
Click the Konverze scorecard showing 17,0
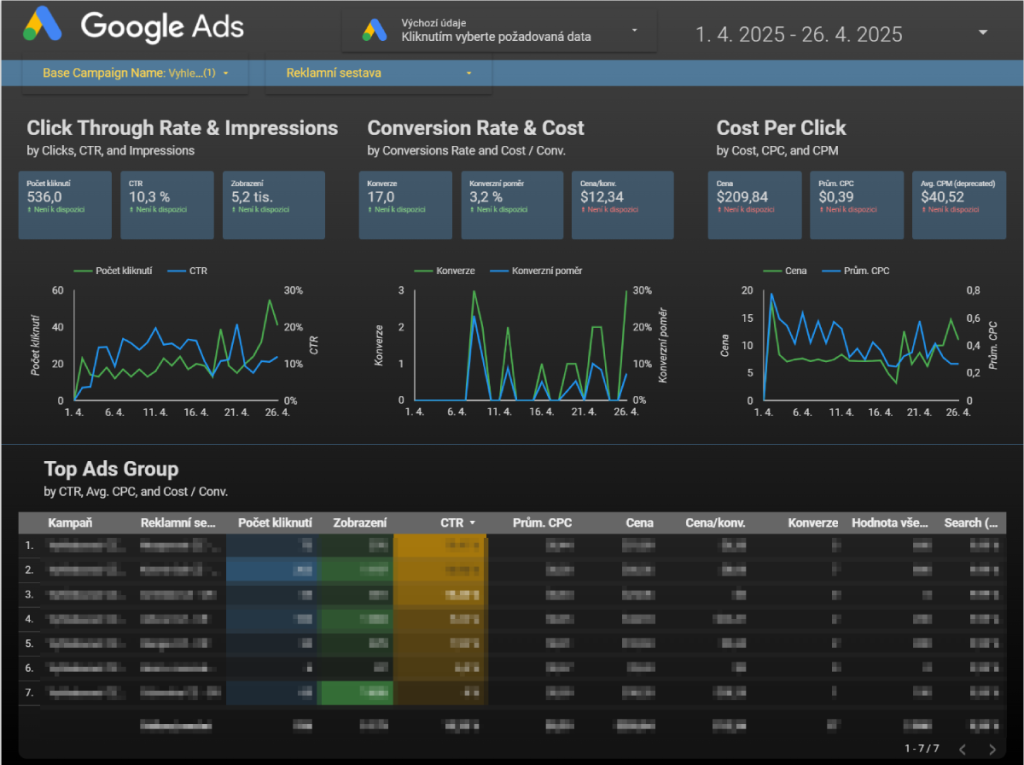[x=406, y=205]
